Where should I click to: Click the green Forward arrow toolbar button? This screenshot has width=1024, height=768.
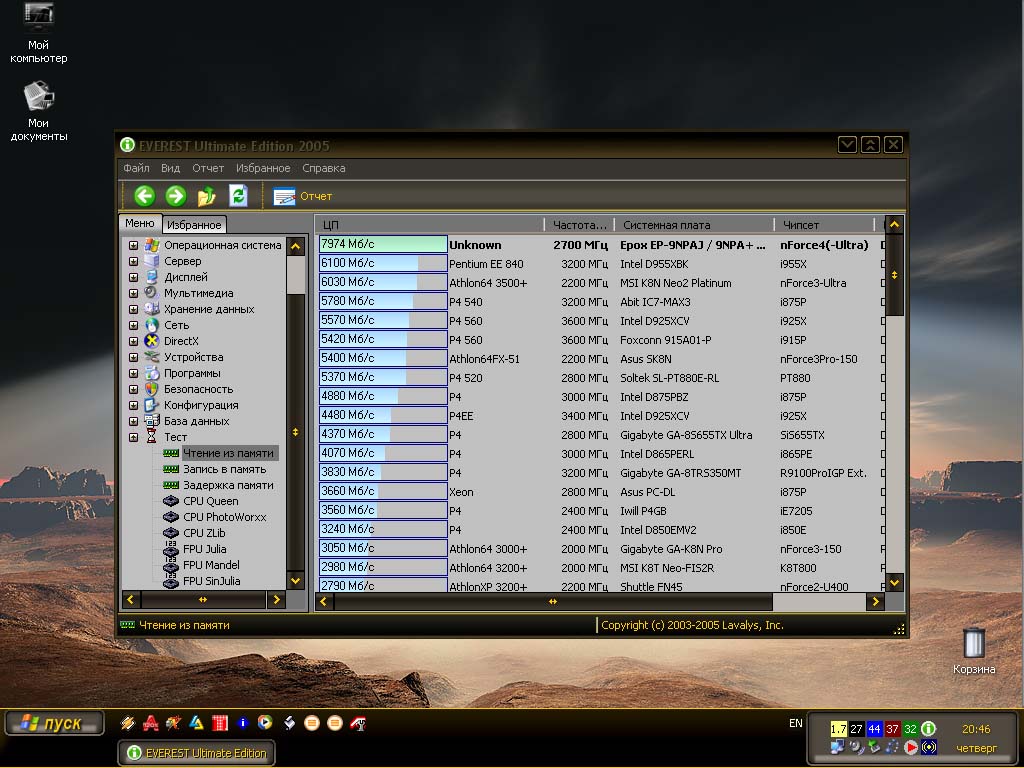(x=175, y=196)
